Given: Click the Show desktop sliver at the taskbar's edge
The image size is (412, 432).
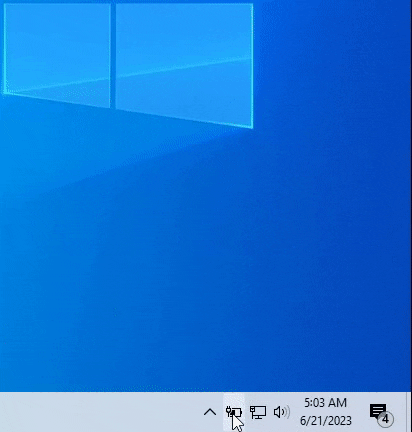Looking at the screenshot, I should 409,412.
